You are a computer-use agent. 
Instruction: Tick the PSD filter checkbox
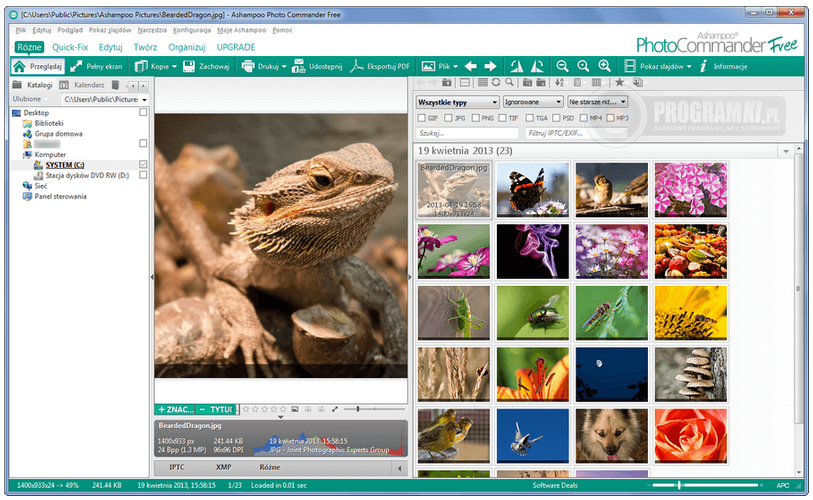pos(556,118)
